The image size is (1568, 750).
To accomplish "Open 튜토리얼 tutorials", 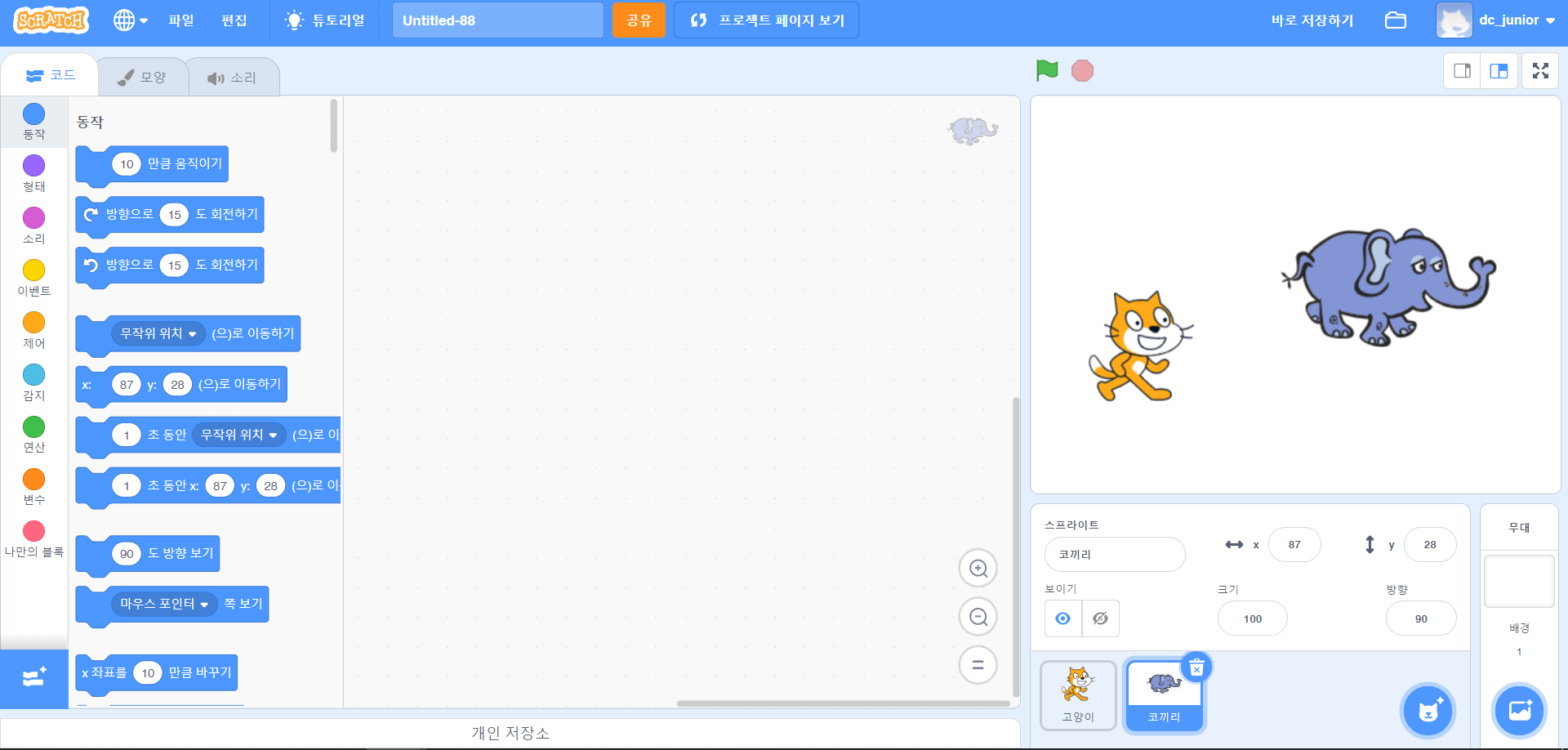I will pyautogui.click(x=324, y=20).
